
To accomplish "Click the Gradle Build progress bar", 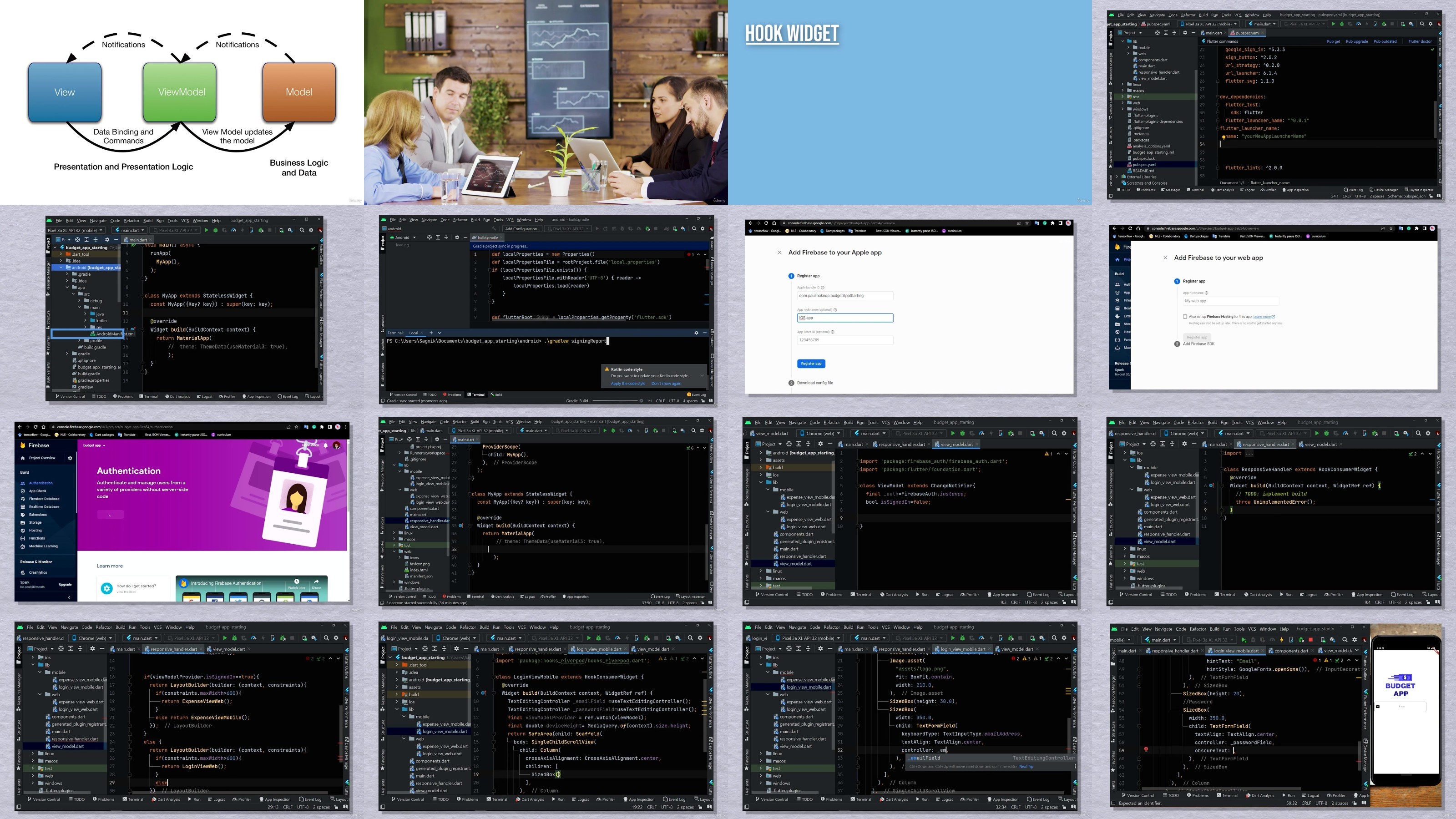I will (616, 401).
